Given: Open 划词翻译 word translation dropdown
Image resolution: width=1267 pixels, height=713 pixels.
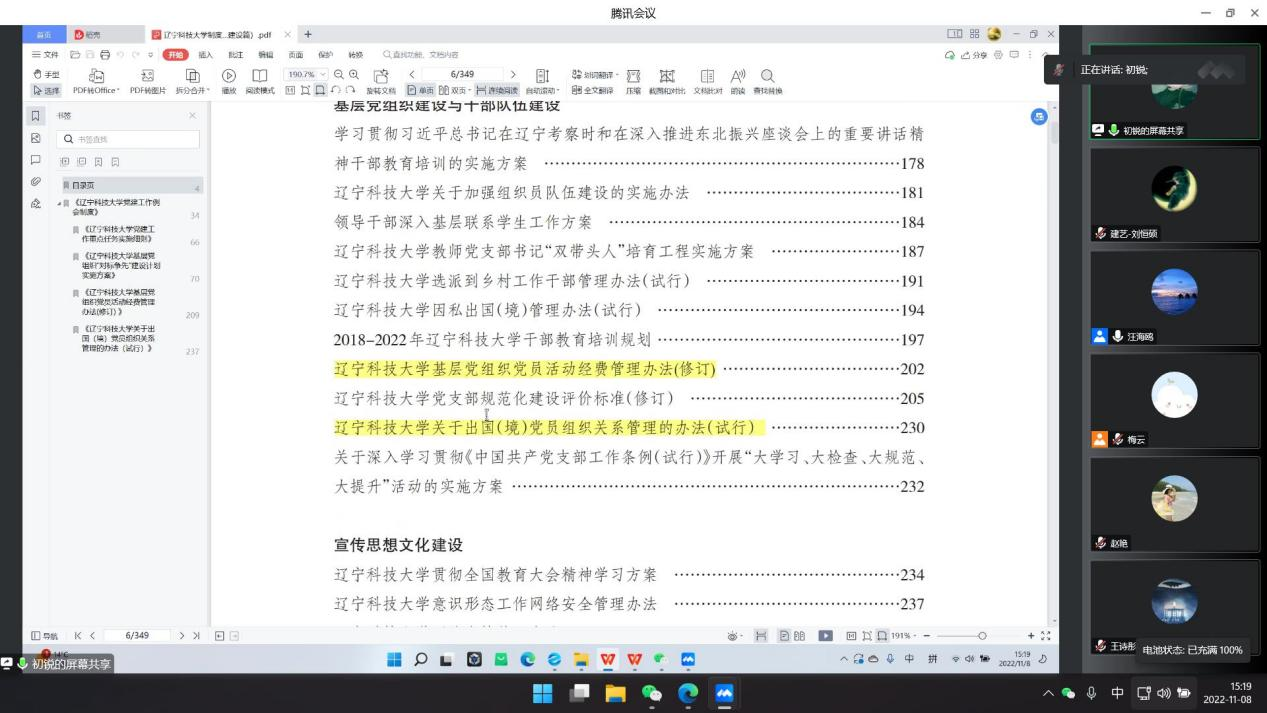Looking at the screenshot, I should coord(594,75).
